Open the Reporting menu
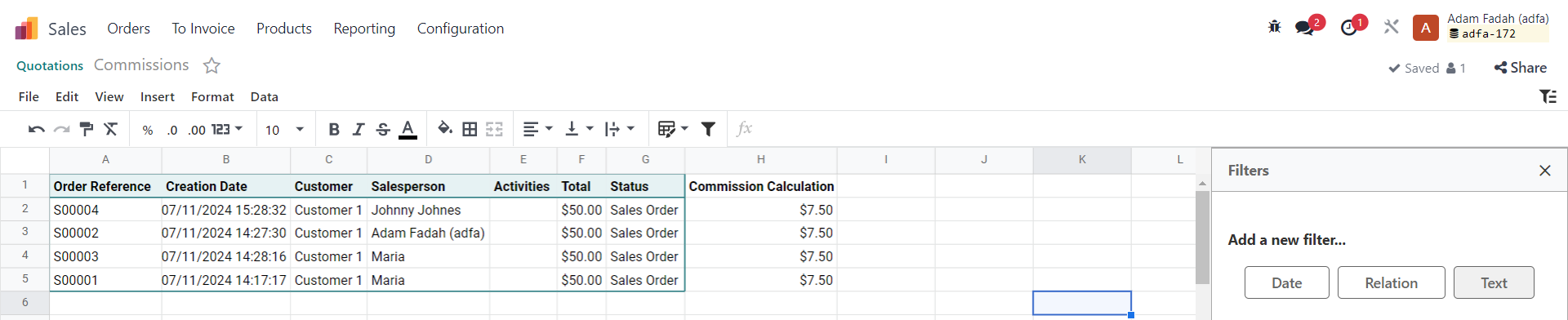This screenshot has height=320, width=1568. (364, 29)
